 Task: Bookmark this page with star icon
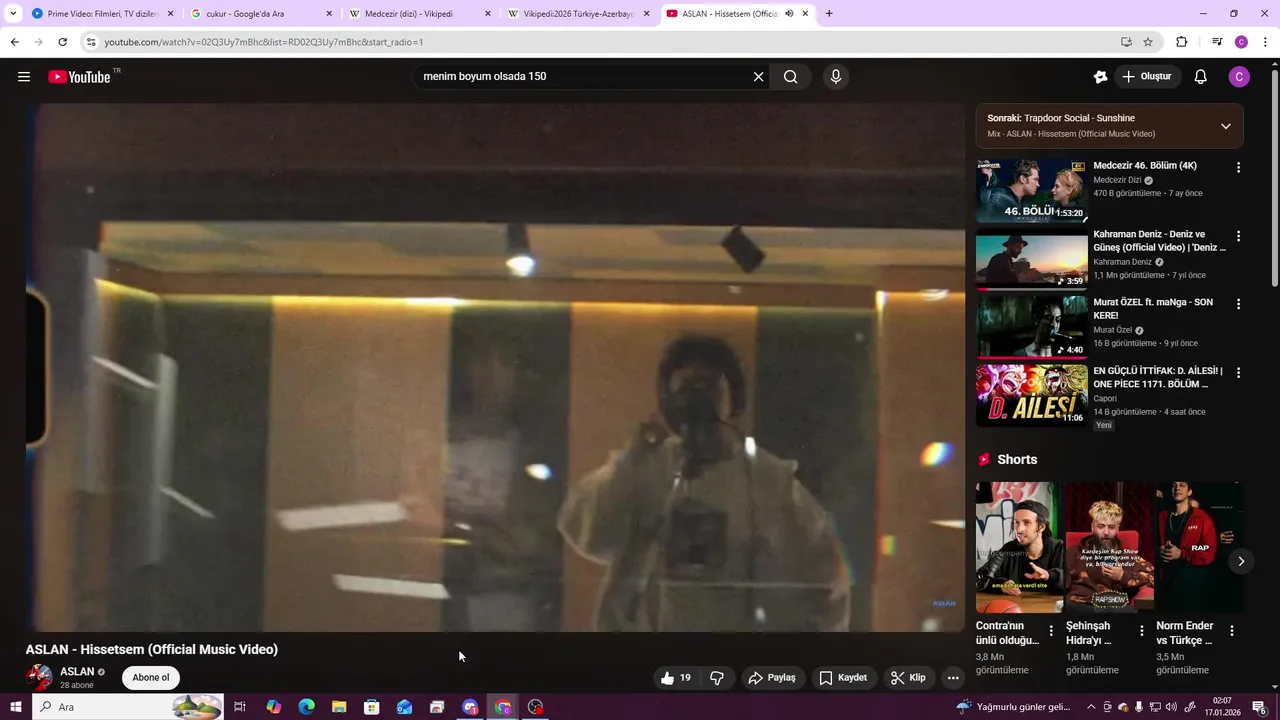(1148, 42)
